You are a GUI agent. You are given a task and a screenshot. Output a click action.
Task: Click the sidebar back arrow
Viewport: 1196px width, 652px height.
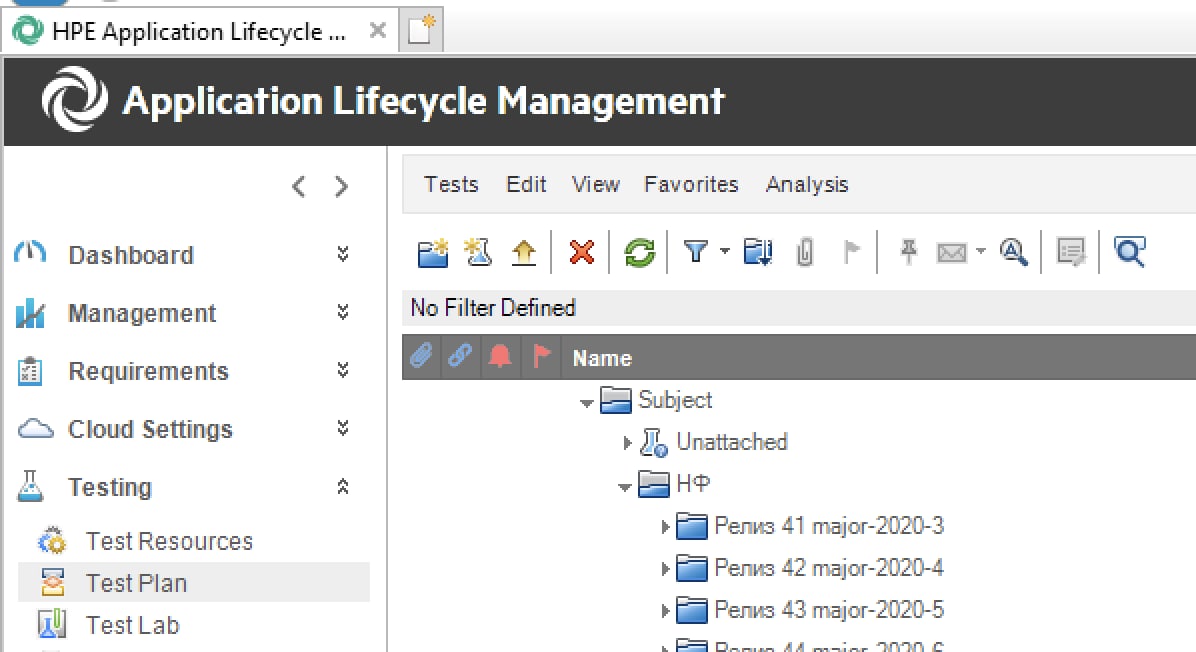click(x=299, y=186)
